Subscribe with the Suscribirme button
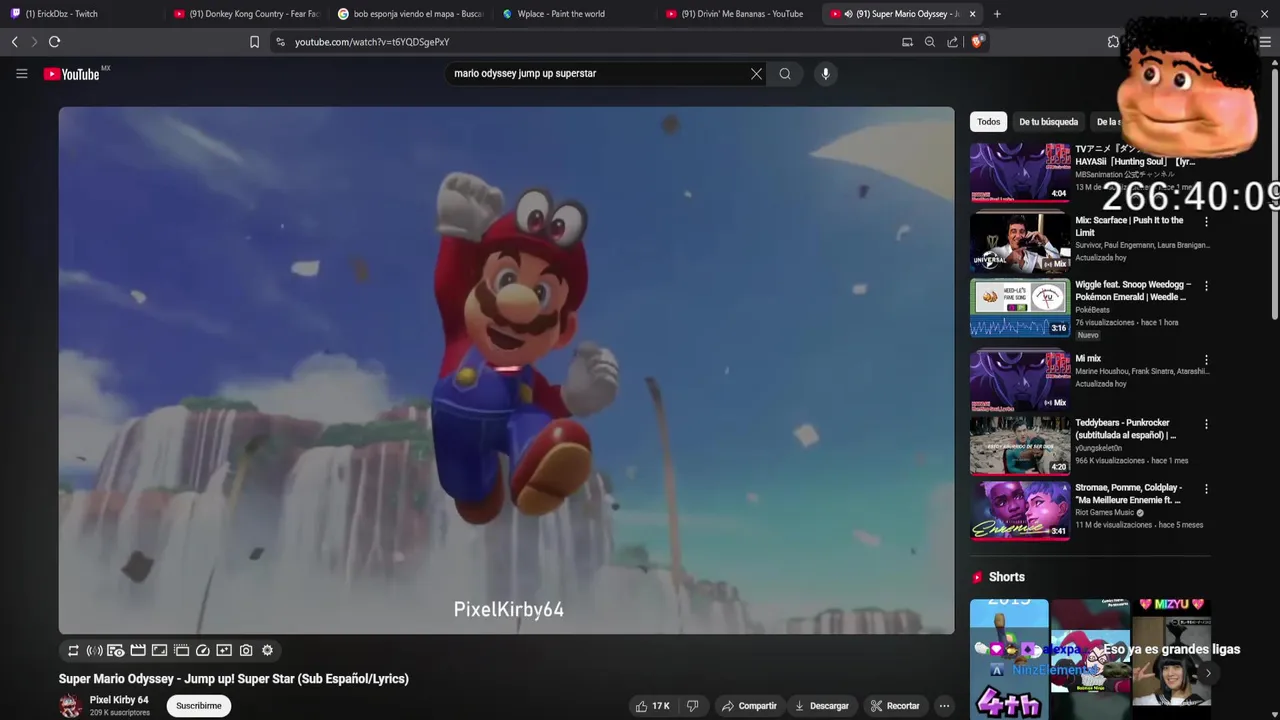1280x720 pixels. point(199,706)
